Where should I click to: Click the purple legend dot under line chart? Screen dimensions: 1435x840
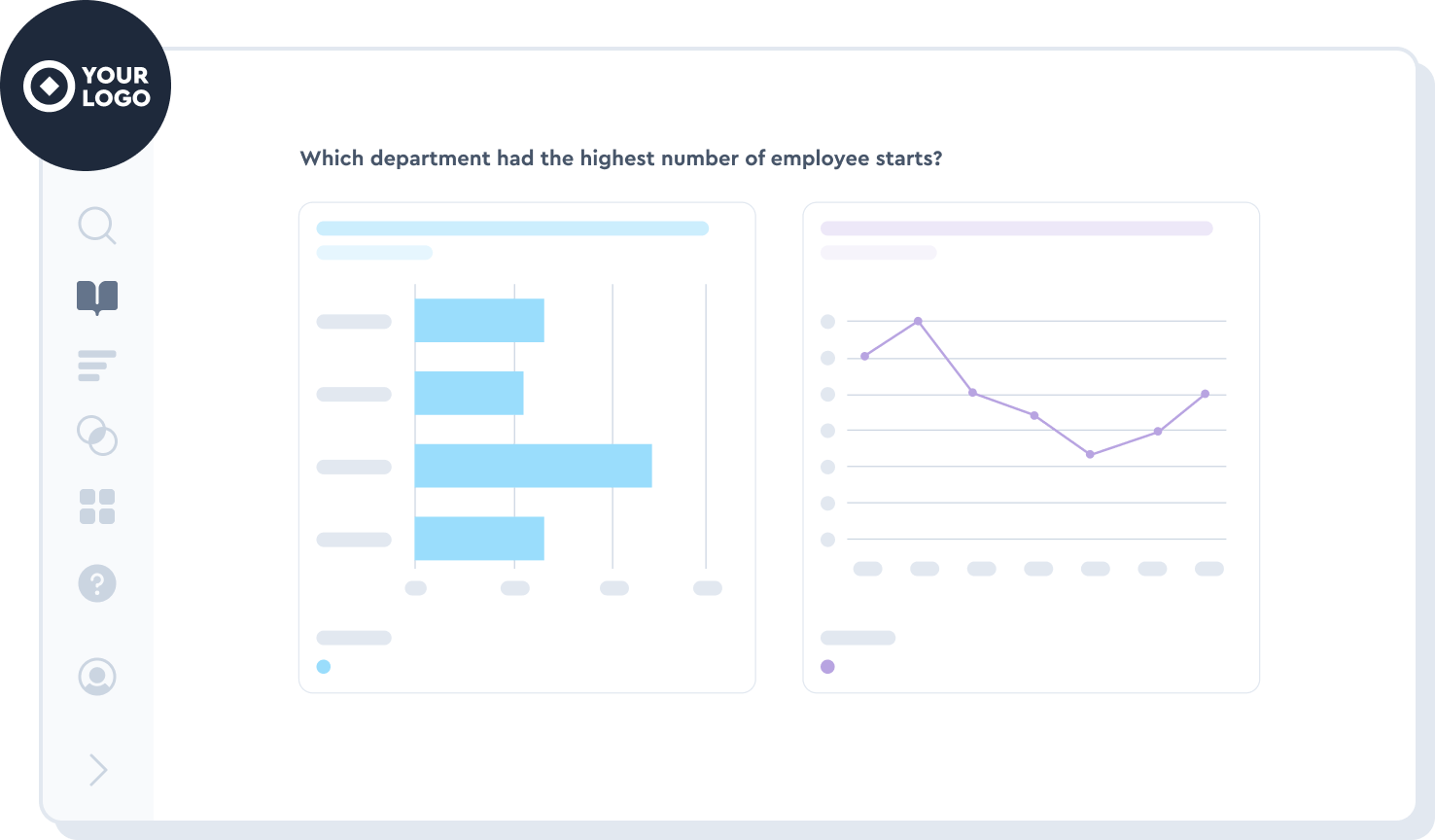828,667
